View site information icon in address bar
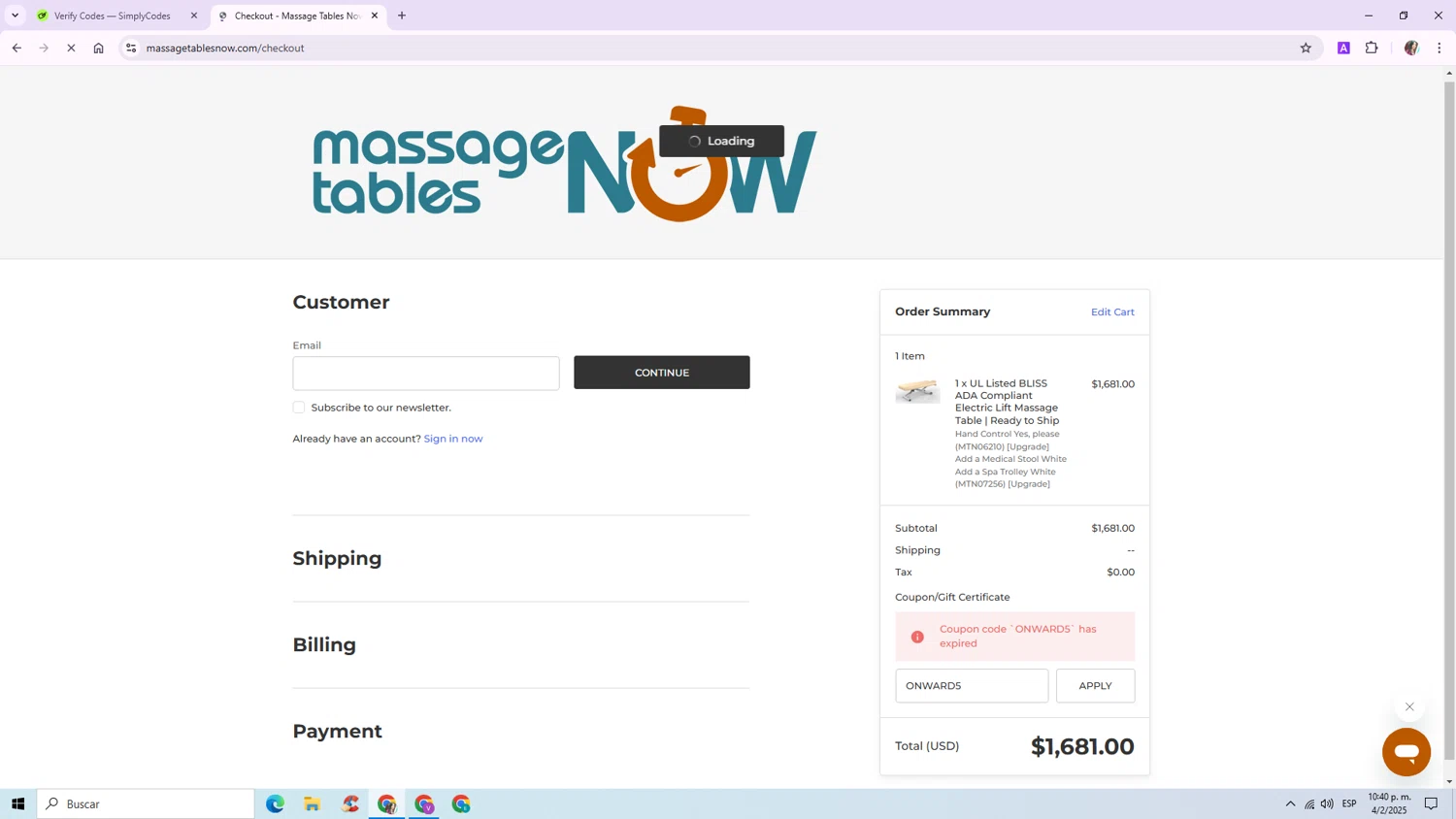 pyautogui.click(x=131, y=48)
